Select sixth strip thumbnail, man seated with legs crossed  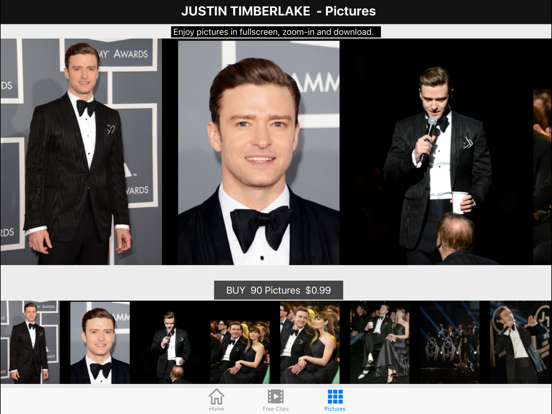(x=380, y=342)
